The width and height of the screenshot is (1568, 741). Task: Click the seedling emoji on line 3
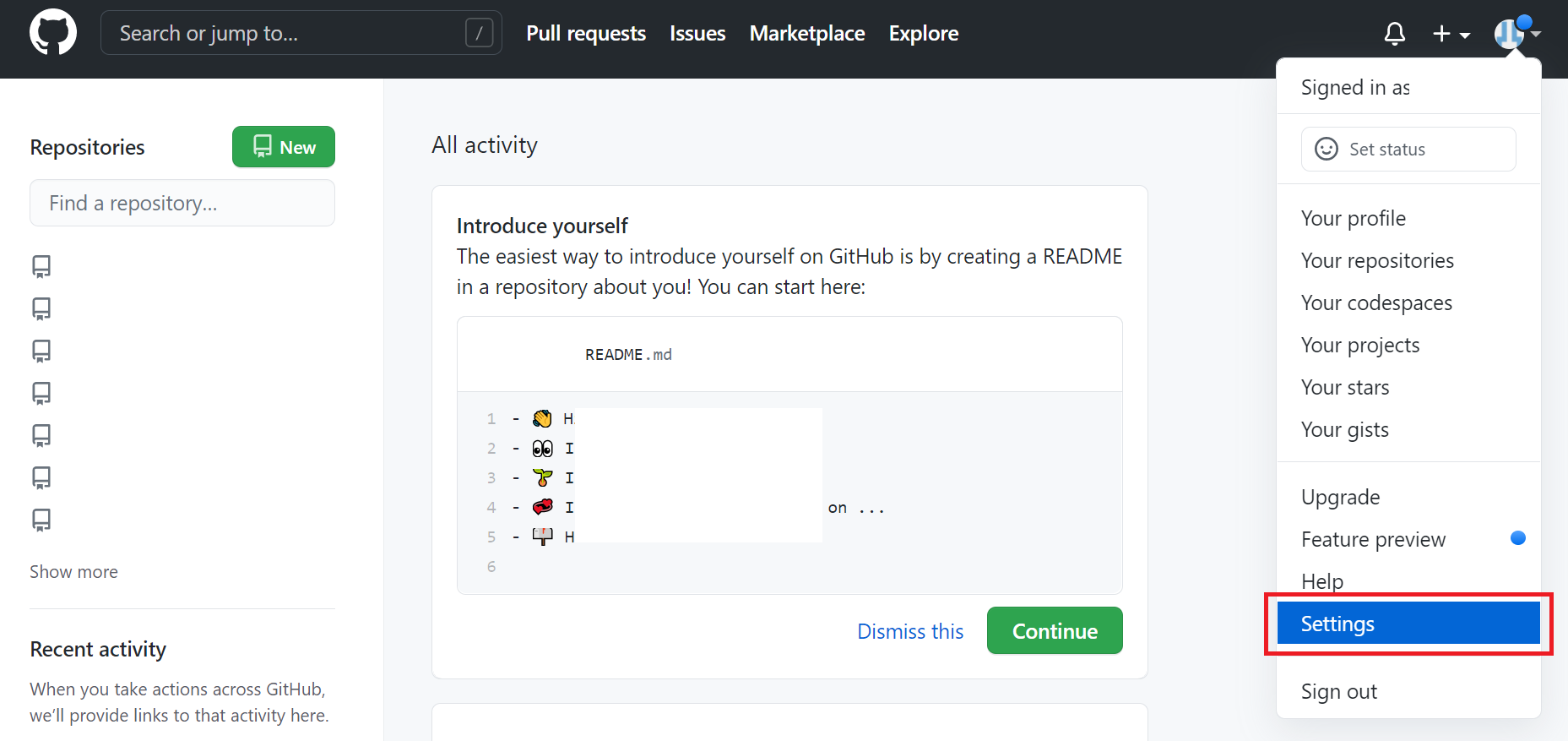(x=542, y=477)
